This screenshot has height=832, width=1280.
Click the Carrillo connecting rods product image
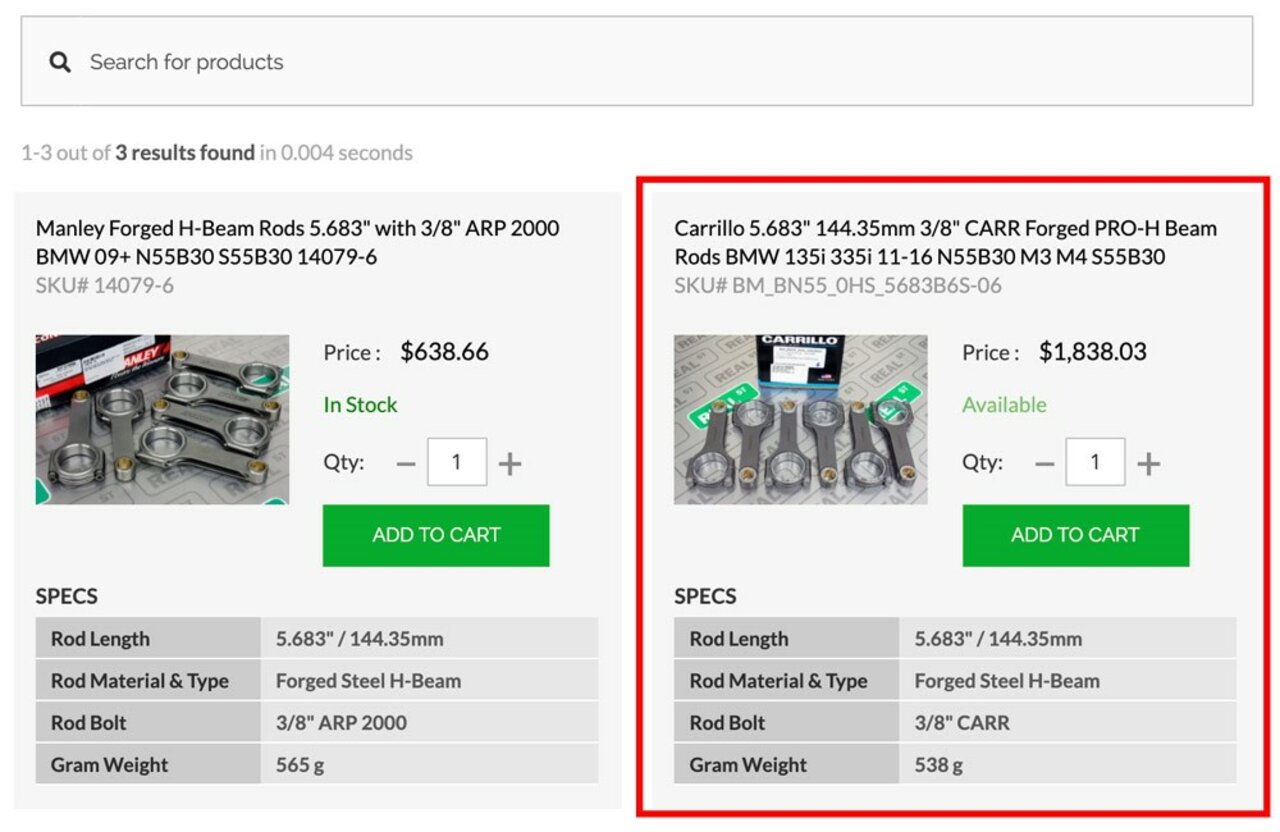click(x=800, y=419)
